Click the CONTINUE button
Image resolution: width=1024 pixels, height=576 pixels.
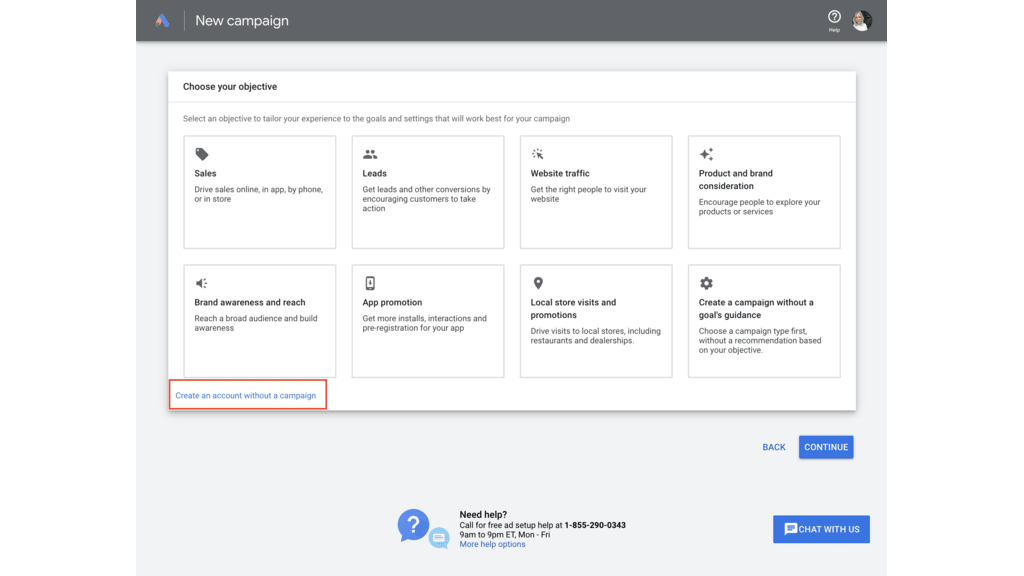(x=826, y=447)
